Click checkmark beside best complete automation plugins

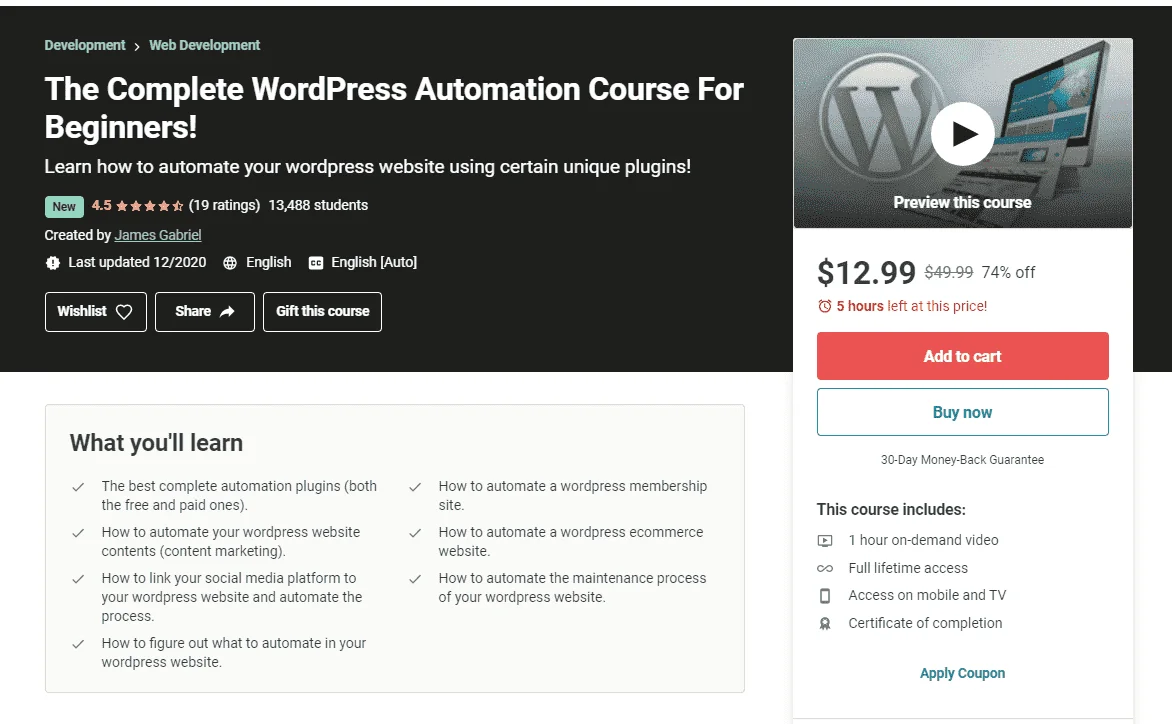[78, 487]
